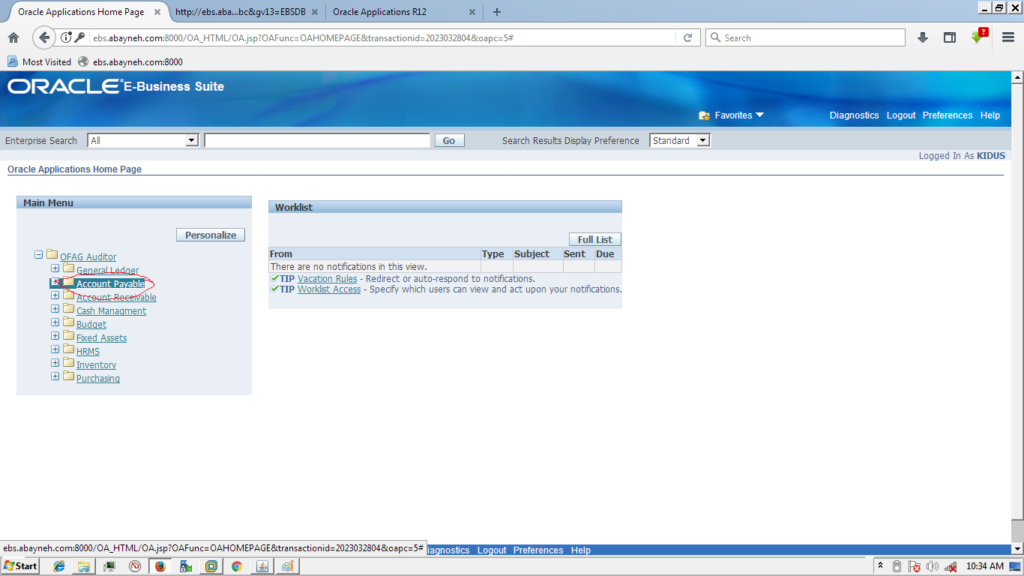The height and width of the screenshot is (576, 1024).
Task: Open the Firefox hamburger menu
Action: click(x=1008, y=38)
